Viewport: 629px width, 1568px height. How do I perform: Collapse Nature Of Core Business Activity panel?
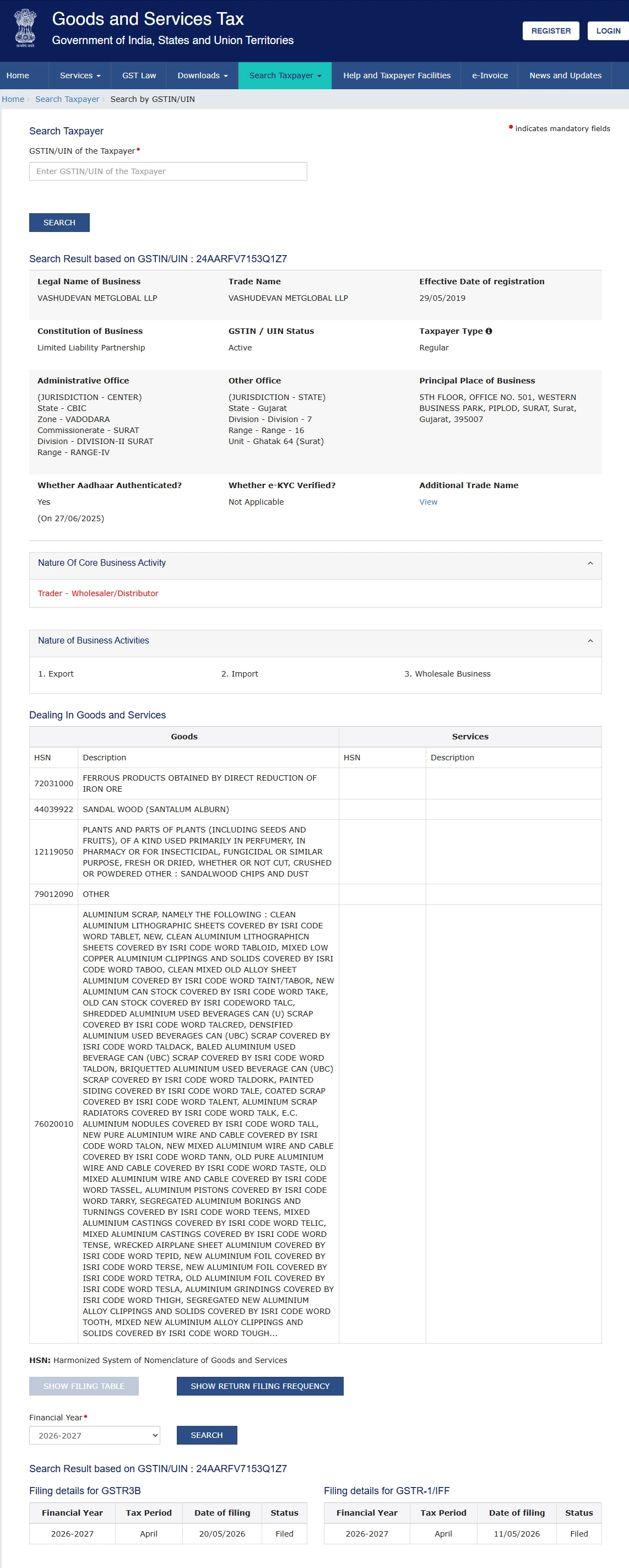589,563
